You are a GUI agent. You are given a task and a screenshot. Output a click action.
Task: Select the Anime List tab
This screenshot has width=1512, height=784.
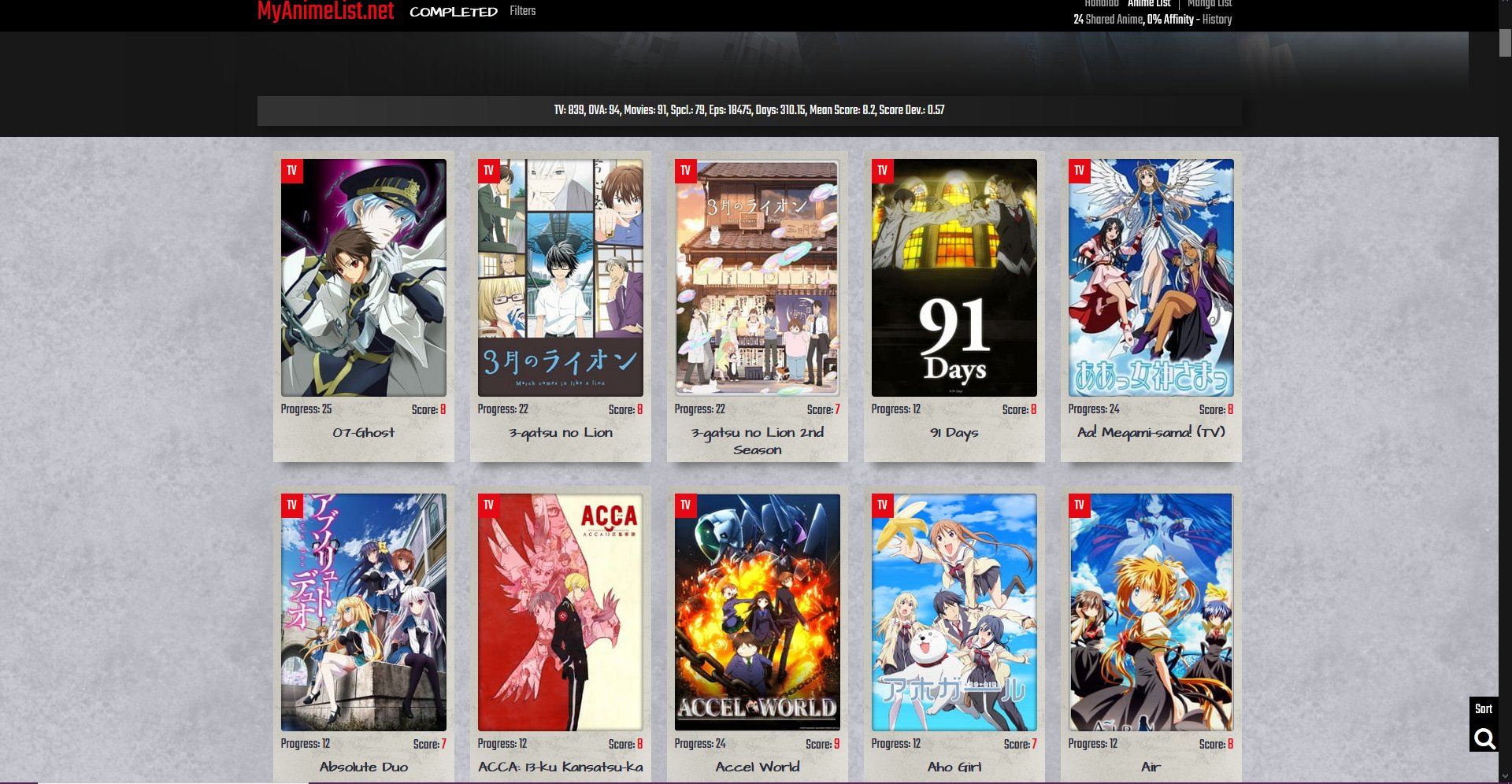(x=1149, y=4)
